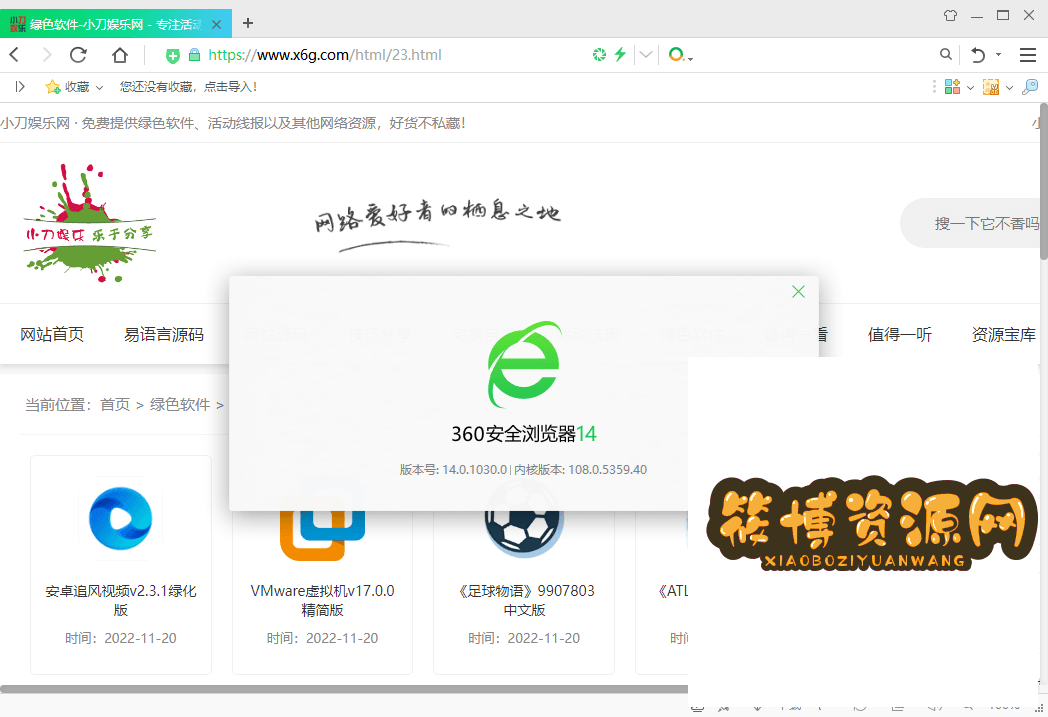
Task: Click the magnifier search icon in toolbar
Action: pos(945,54)
